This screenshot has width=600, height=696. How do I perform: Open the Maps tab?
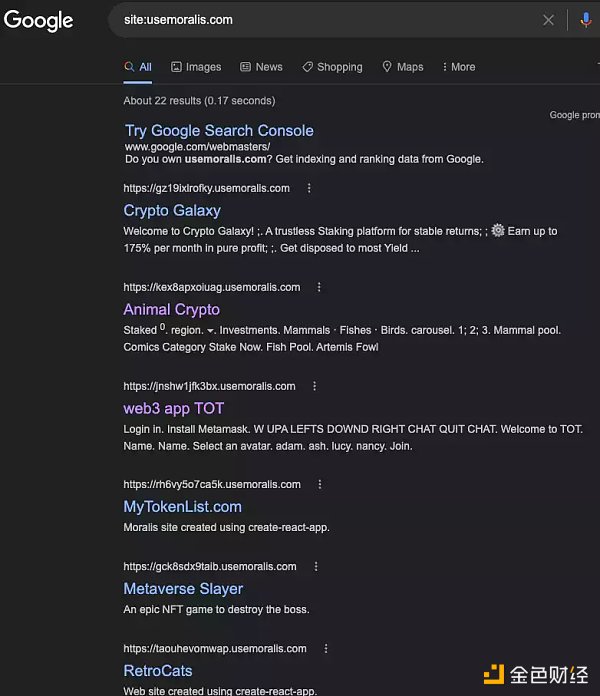pyautogui.click(x=403, y=67)
